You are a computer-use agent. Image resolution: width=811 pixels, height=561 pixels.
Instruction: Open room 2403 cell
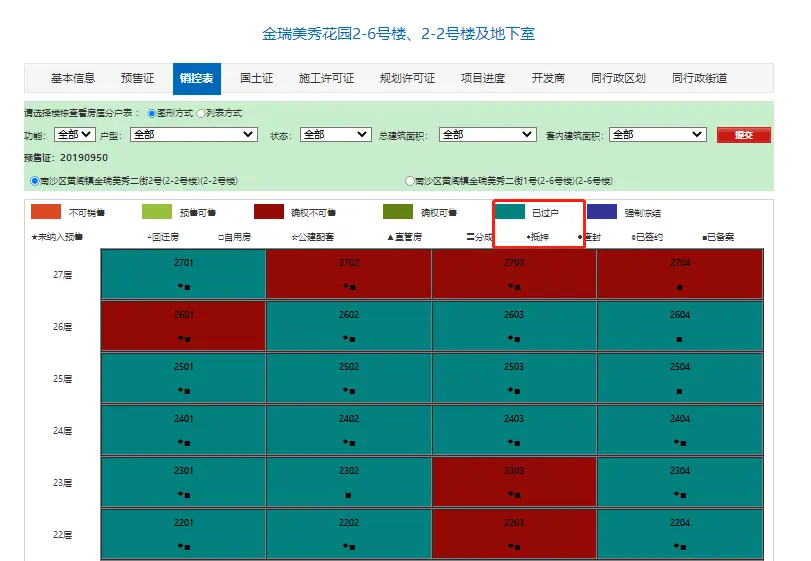click(514, 430)
